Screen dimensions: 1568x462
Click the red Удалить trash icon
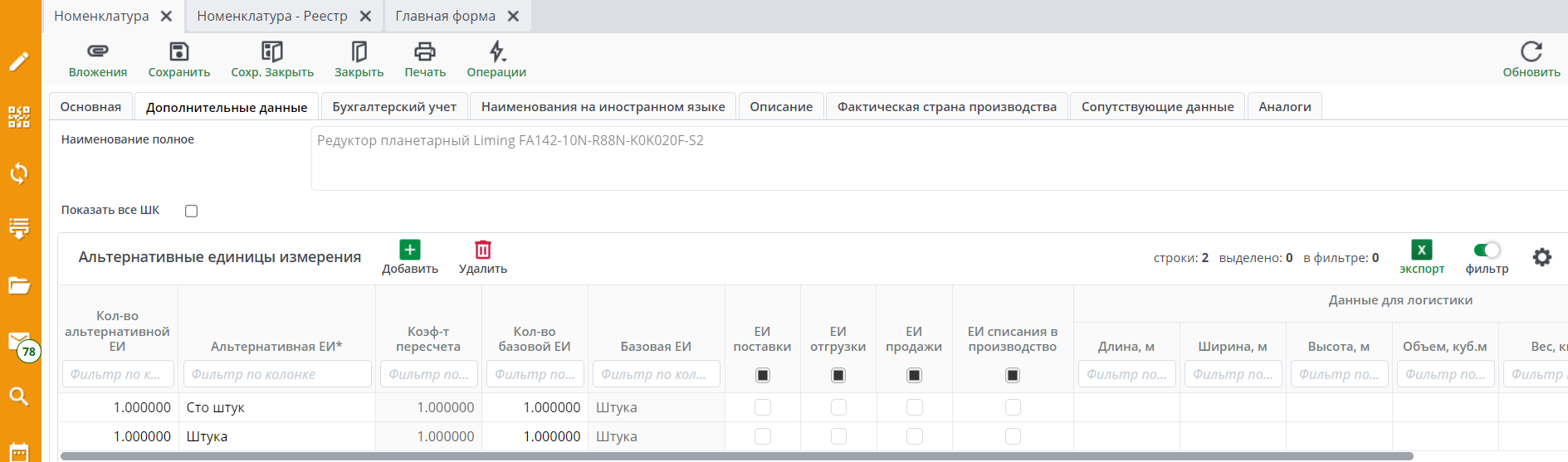click(x=483, y=250)
